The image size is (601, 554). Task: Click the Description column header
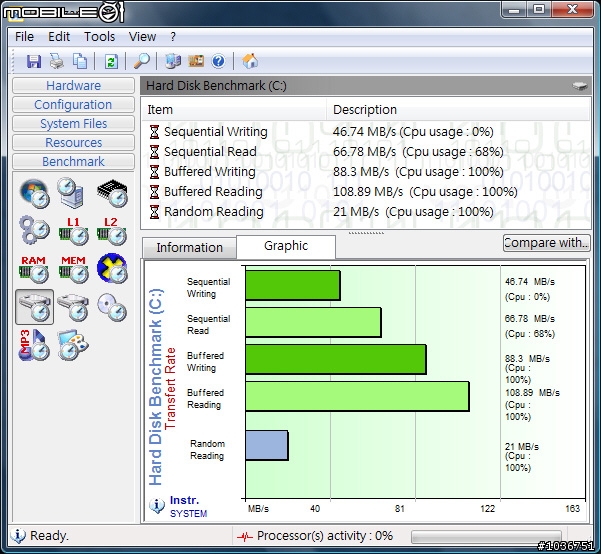point(458,110)
